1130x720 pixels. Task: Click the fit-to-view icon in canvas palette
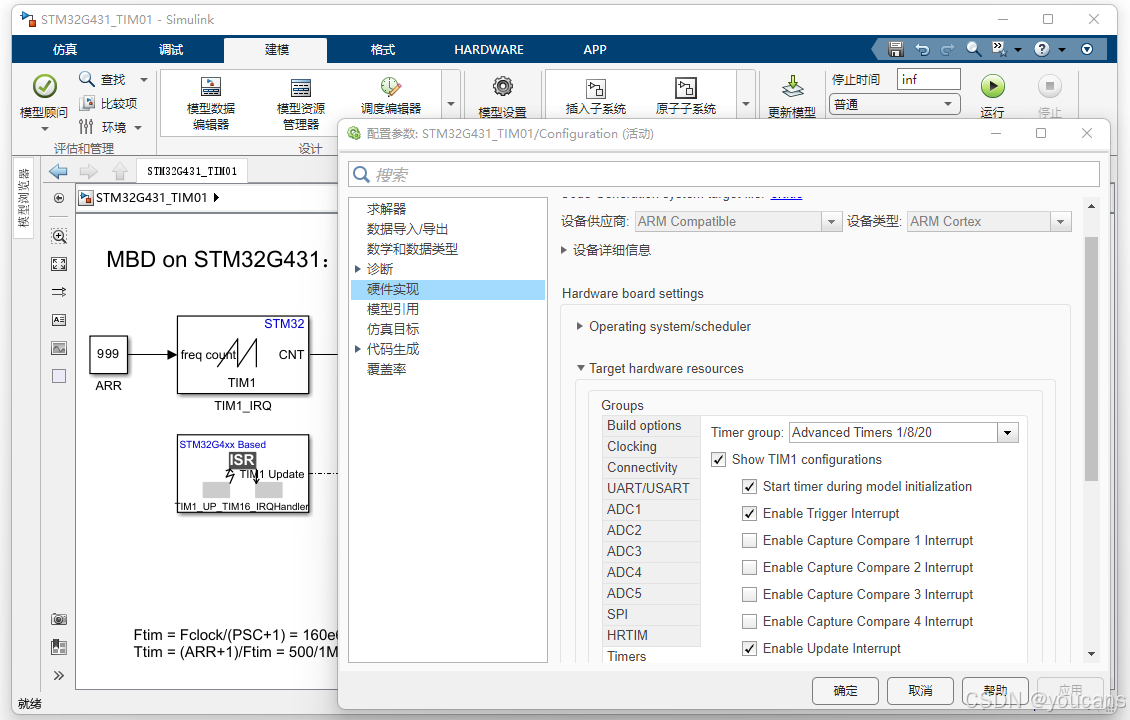(x=59, y=264)
